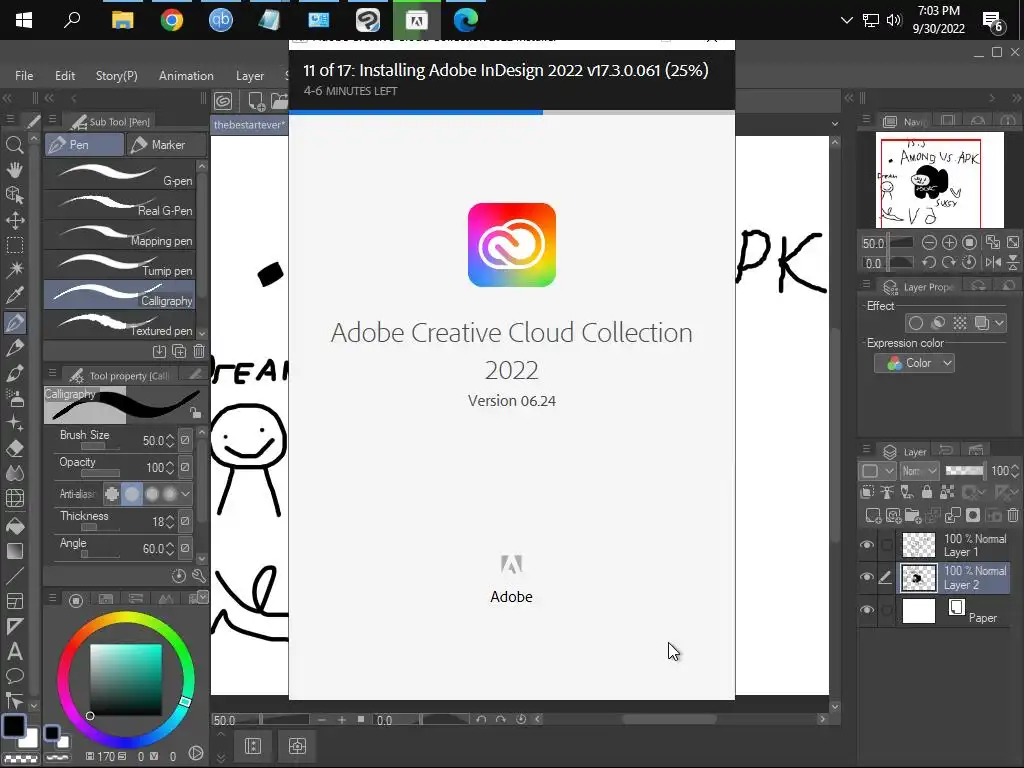The height and width of the screenshot is (768, 1024).
Task: Toggle visibility of Paper layer
Action: 867,610
